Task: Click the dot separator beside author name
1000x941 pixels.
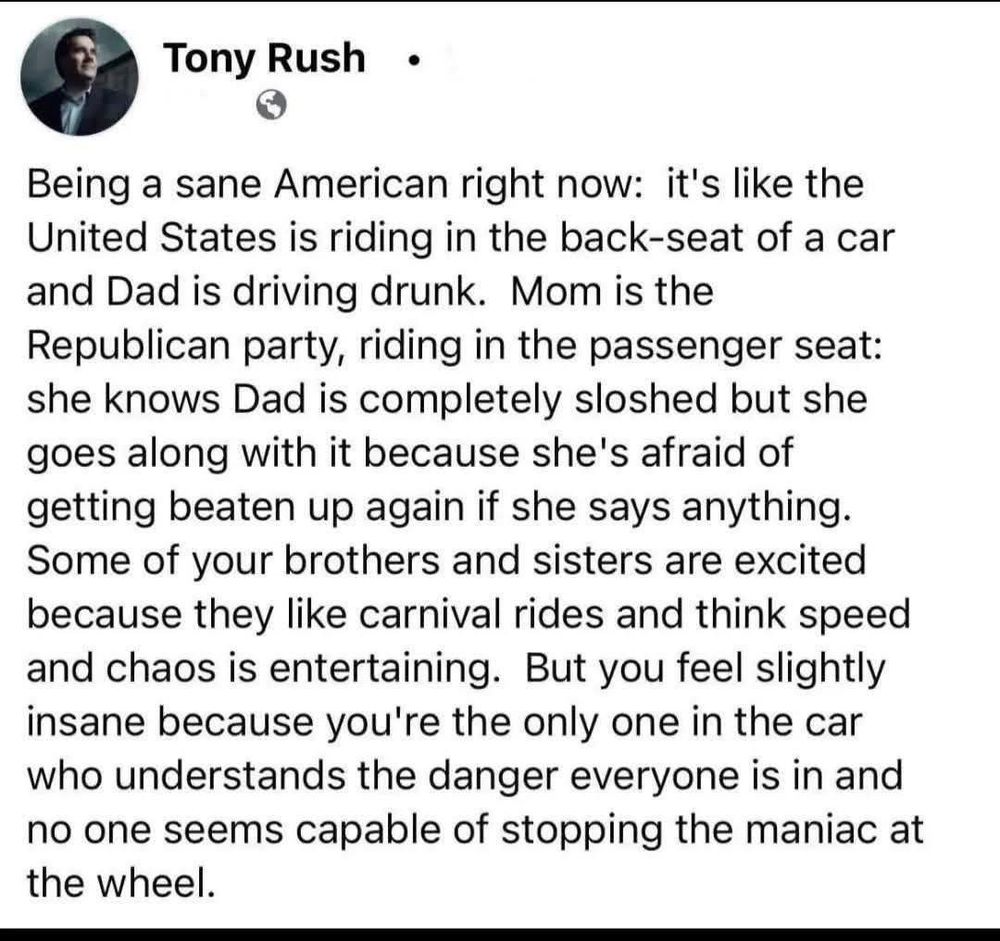Action: click(414, 62)
